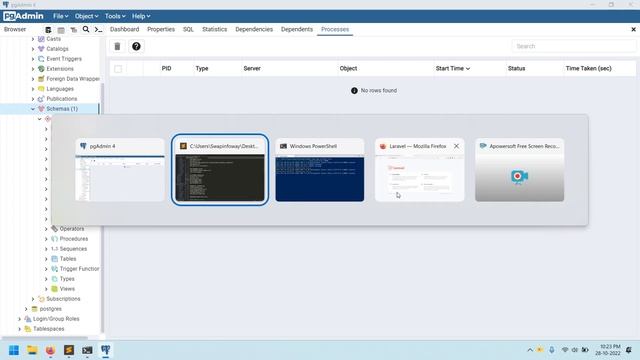Click the Extensions tree icon
640x360 pixels.
(41, 69)
